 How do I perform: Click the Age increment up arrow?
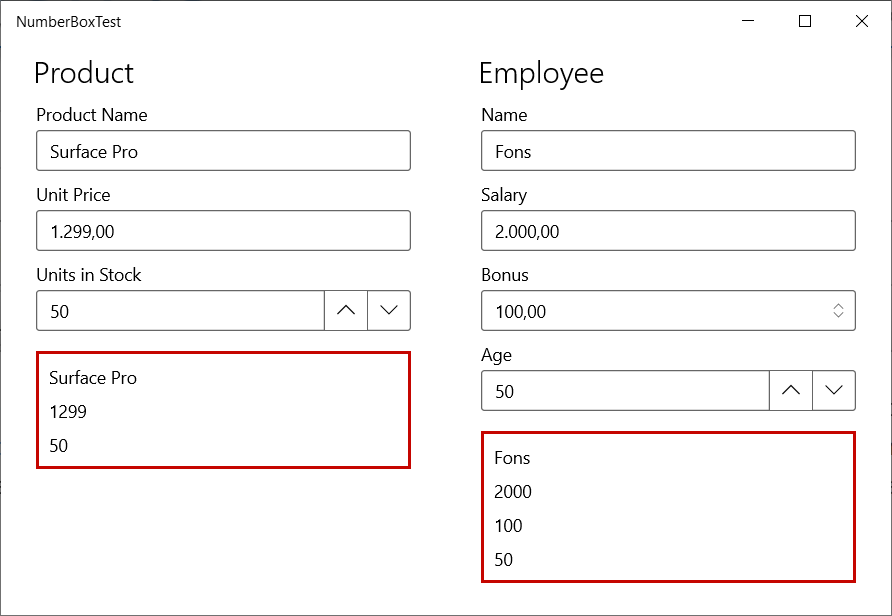791,391
